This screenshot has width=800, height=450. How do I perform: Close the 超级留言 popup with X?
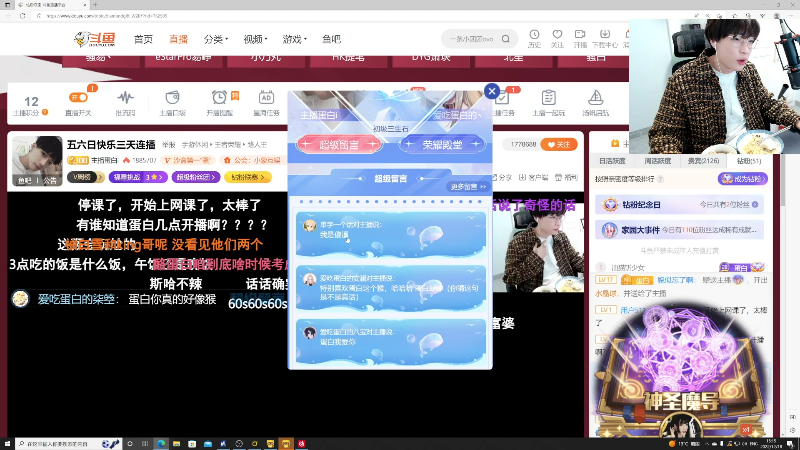(x=492, y=91)
